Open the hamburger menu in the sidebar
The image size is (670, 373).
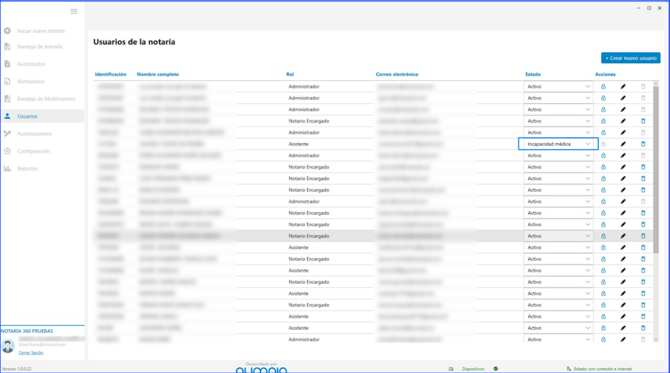tap(74, 12)
